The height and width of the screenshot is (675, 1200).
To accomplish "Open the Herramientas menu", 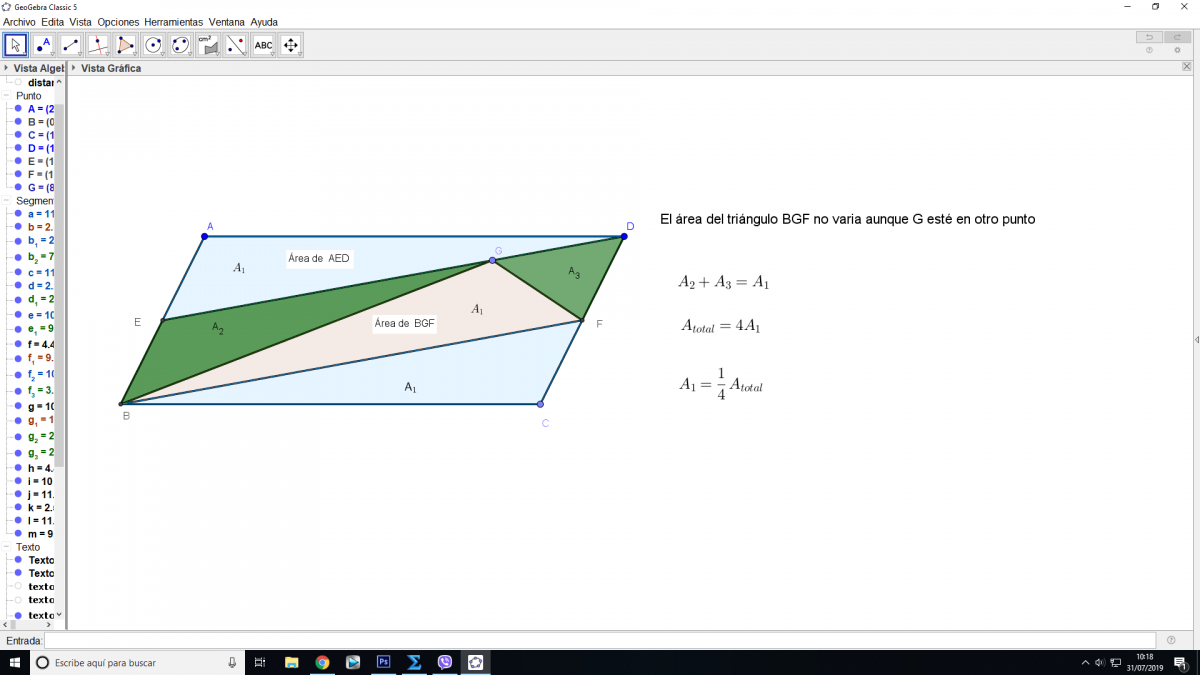I will (173, 21).
